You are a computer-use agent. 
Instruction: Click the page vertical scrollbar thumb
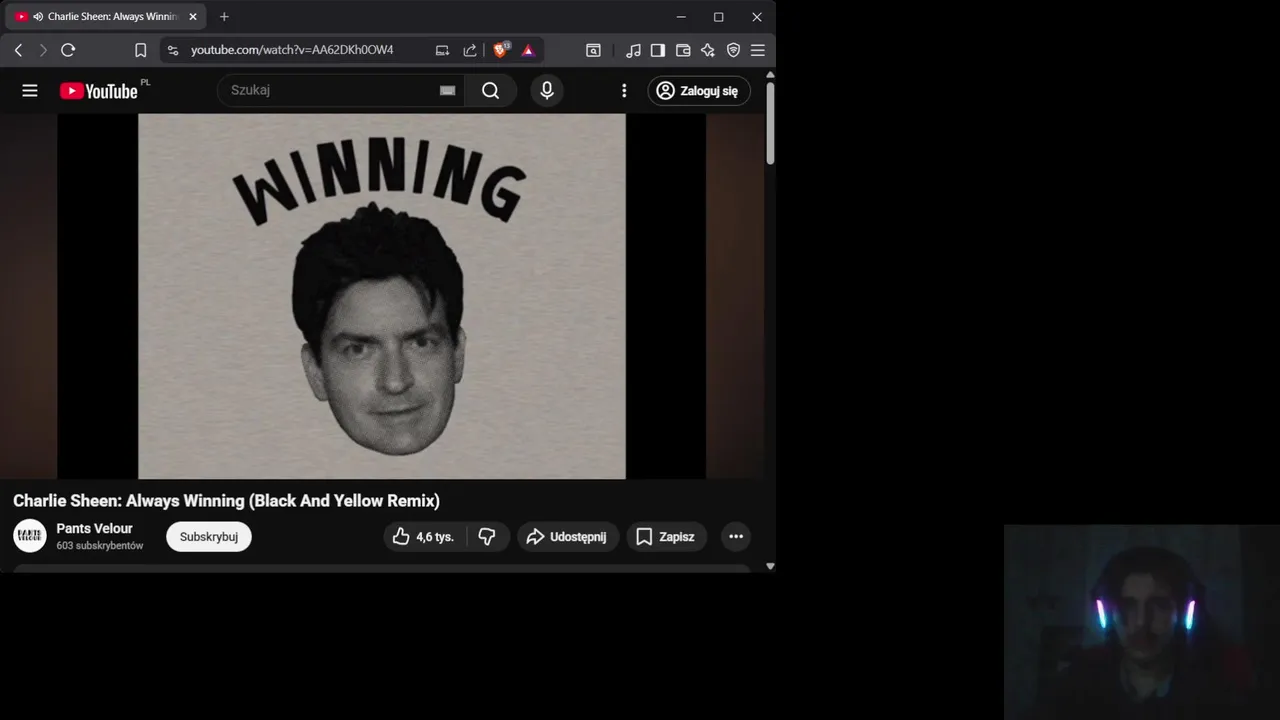click(770, 123)
